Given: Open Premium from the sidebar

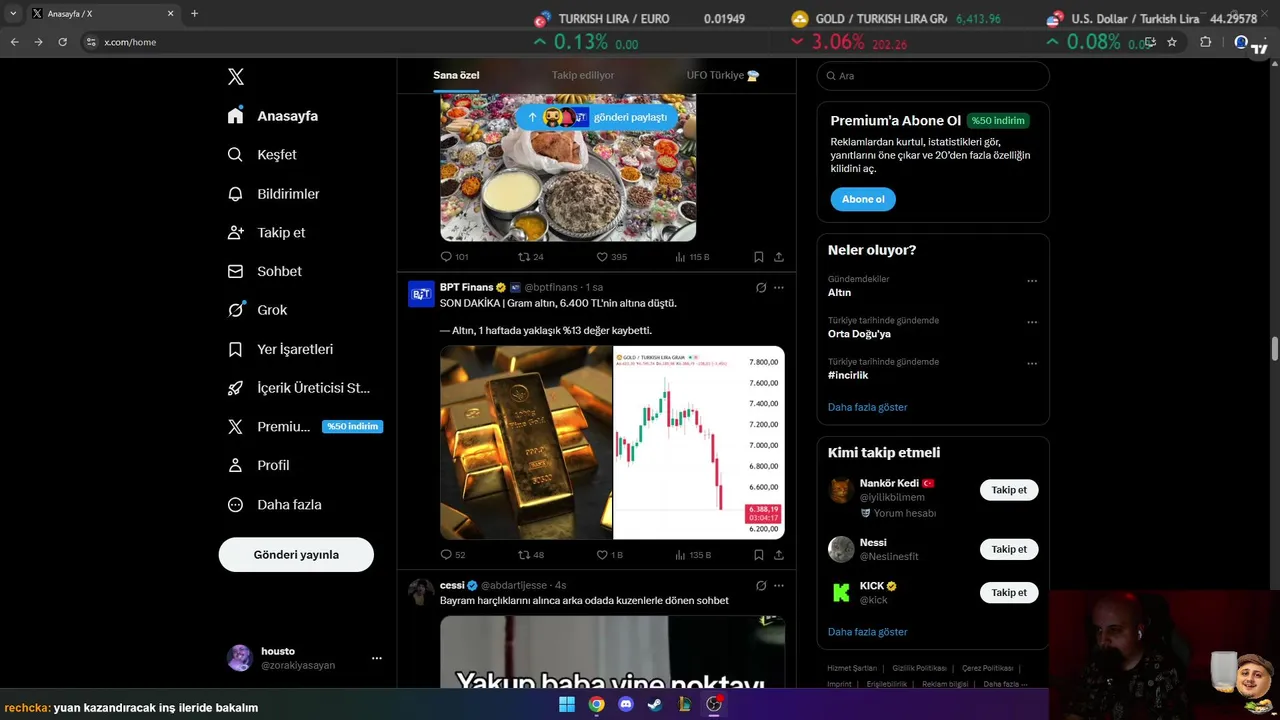Looking at the screenshot, I should [304, 426].
